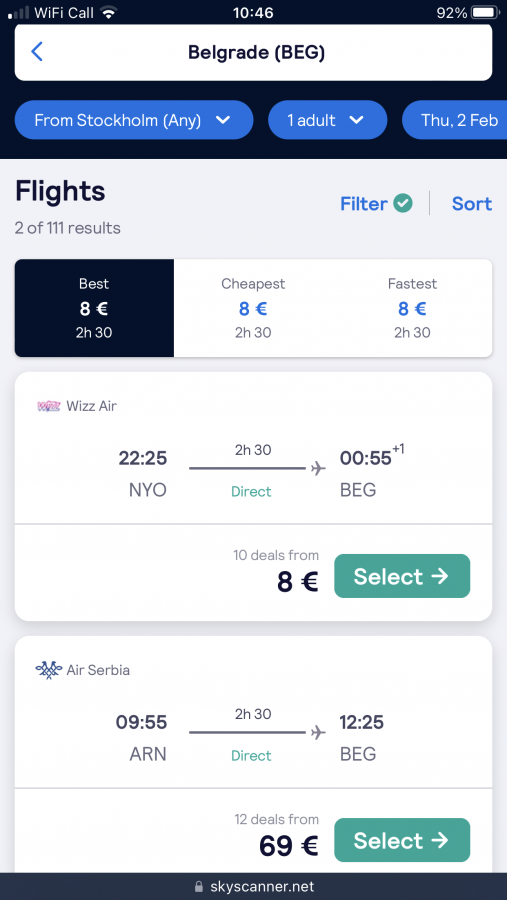
Task: Tap the airplane icon on the Air Serbia flight
Action: coord(318,733)
